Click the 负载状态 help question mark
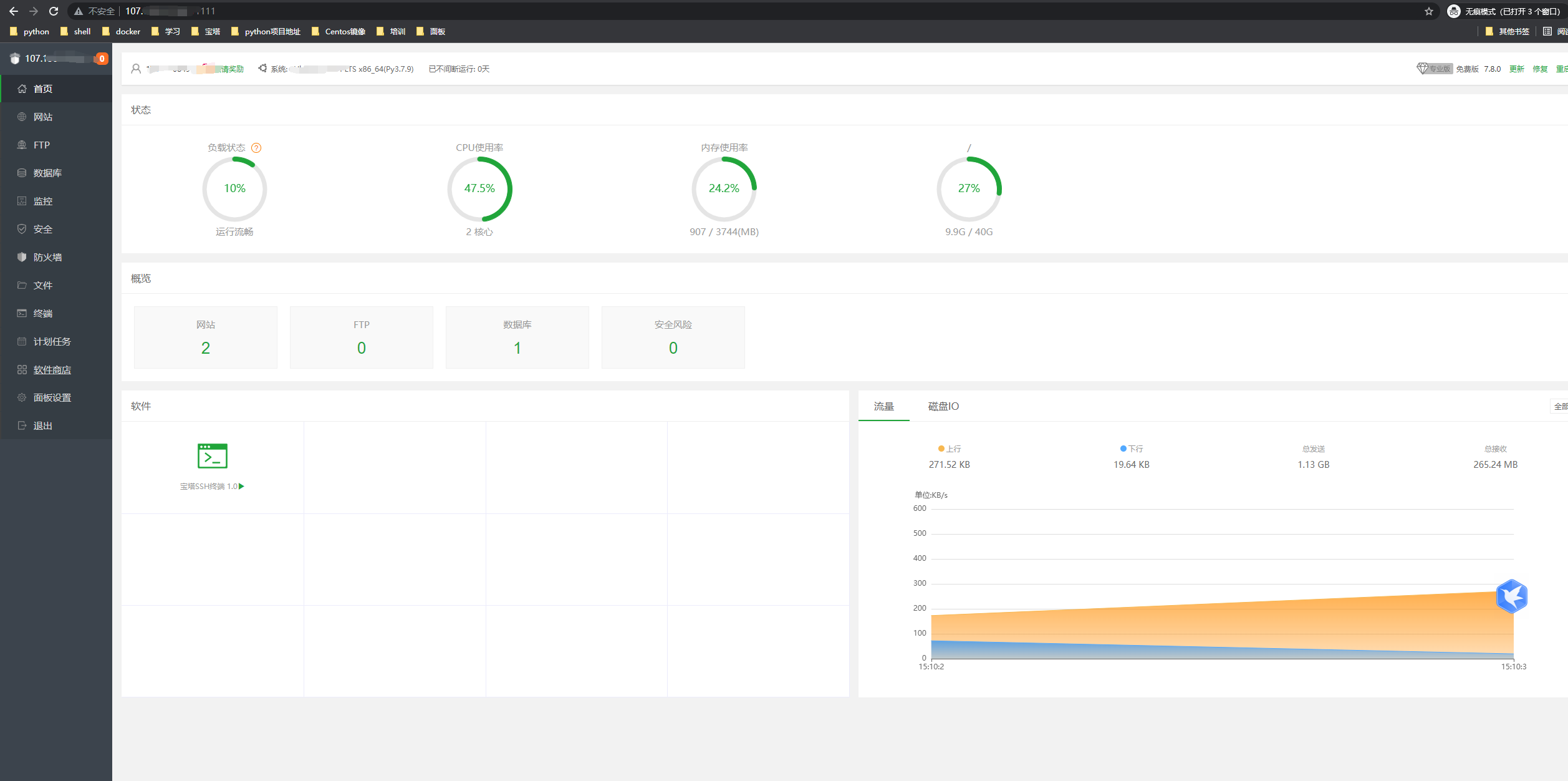Image resolution: width=1568 pixels, height=781 pixels. [x=256, y=148]
